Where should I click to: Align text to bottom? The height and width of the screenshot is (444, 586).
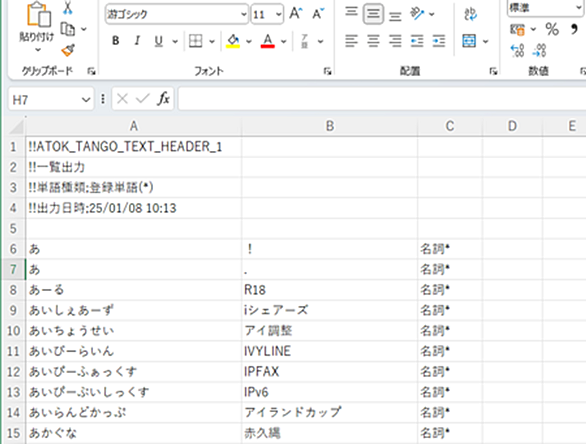[395, 16]
